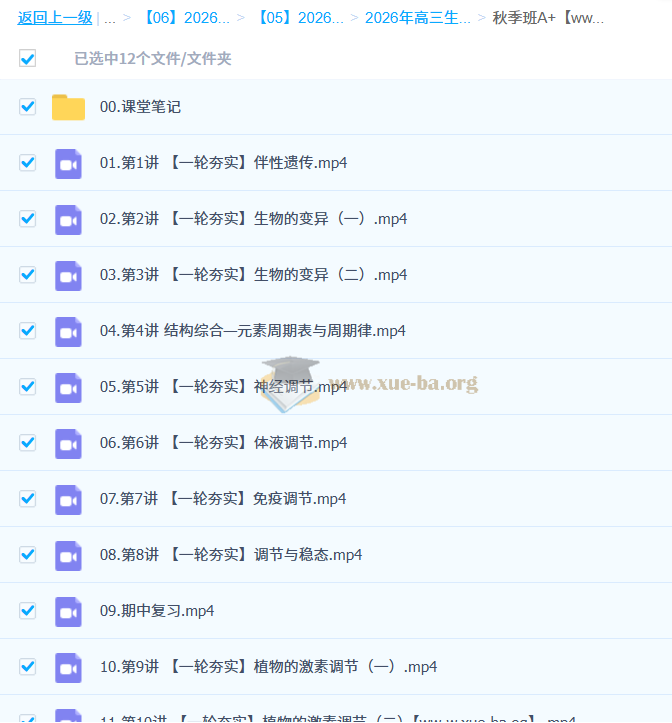This screenshot has width=672, height=723.
Task: Toggle the select-all checkbox in header
Action: coord(27,59)
